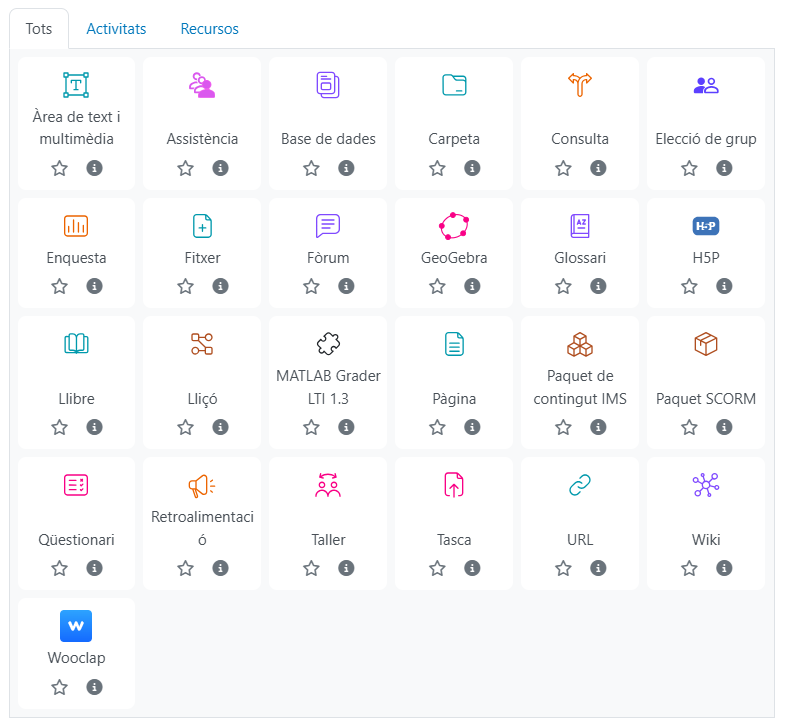The height and width of the screenshot is (727, 787).
Task: Open information details for URL
Action: coord(598,568)
